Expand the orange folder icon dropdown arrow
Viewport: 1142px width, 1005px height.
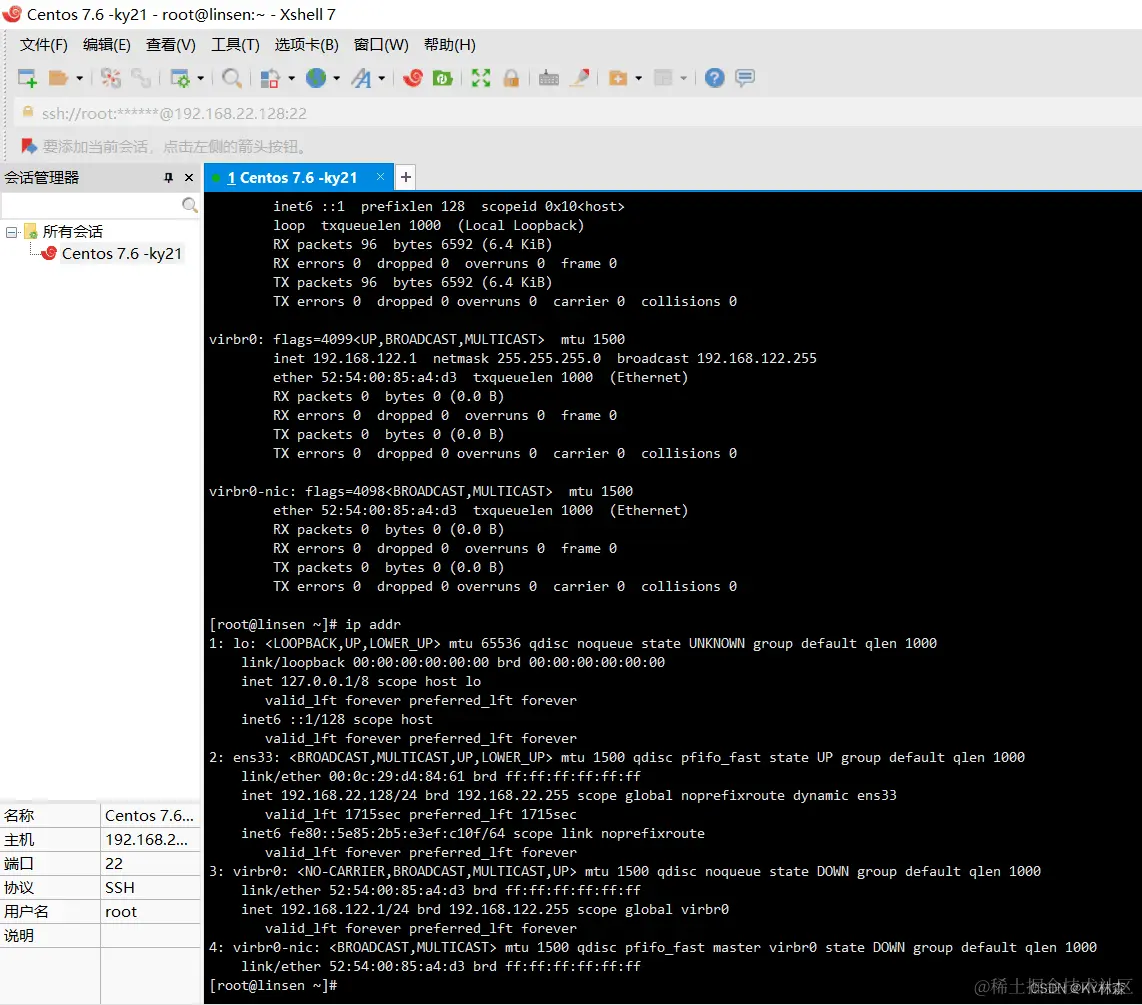(x=639, y=78)
